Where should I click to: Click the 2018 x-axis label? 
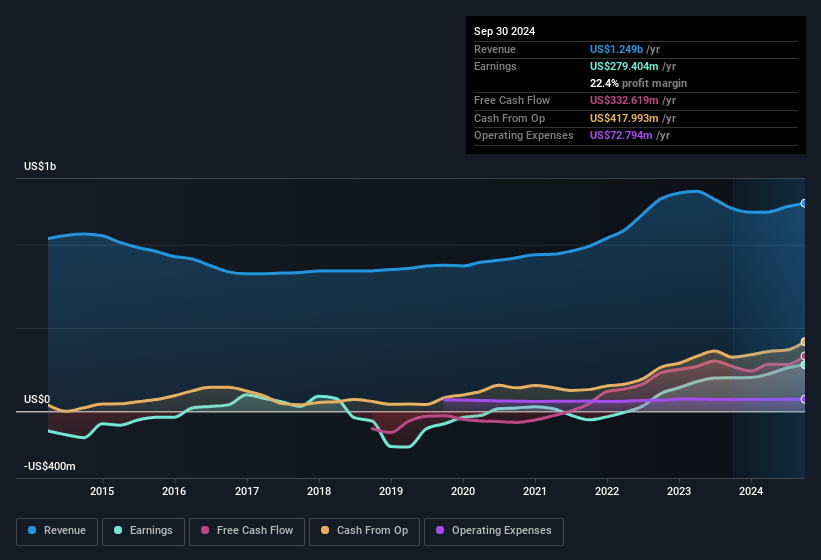(319, 491)
